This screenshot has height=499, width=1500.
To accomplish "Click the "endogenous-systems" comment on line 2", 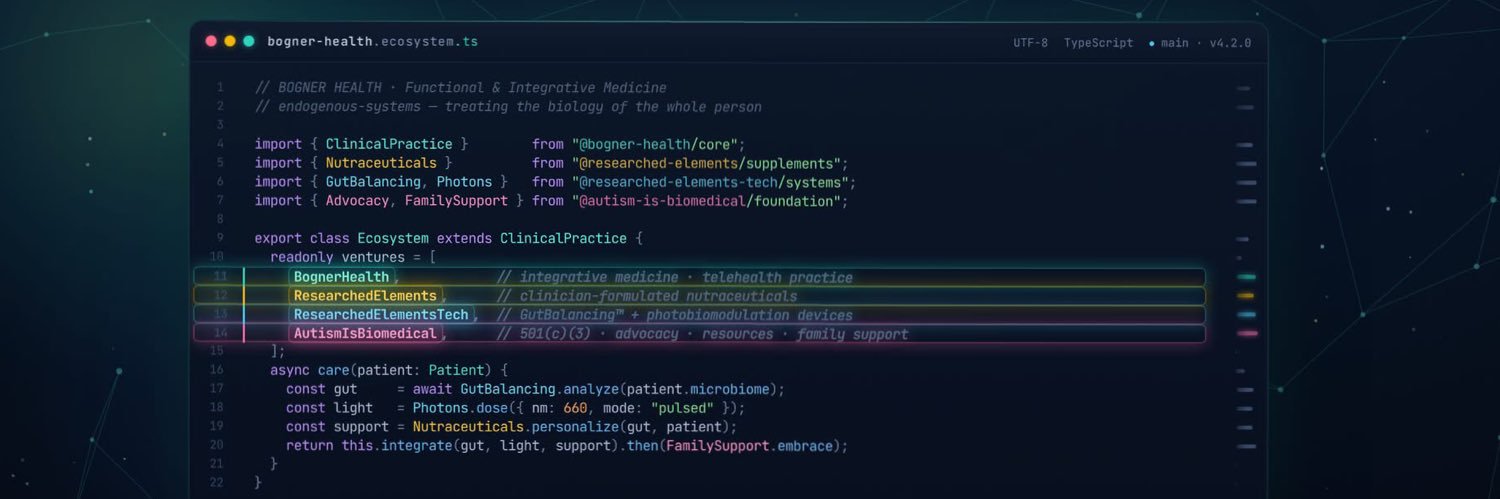I will (x=508, y=107).
